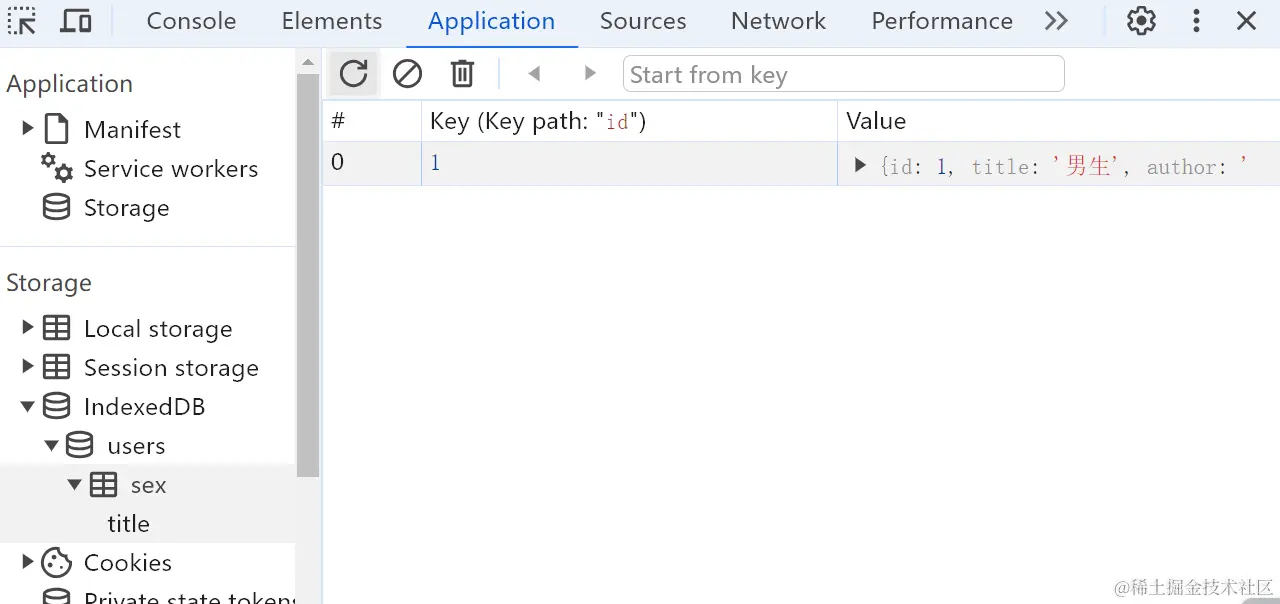Expand the stored object value in row 0

pyautogui.click(x=860, y=165)
